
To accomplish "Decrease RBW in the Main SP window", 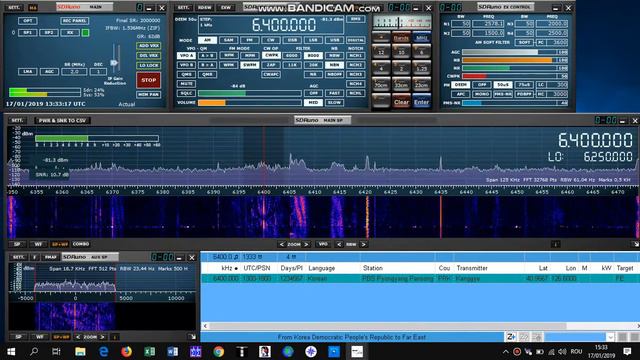I will pyautogui.click(x=339, y=244).
